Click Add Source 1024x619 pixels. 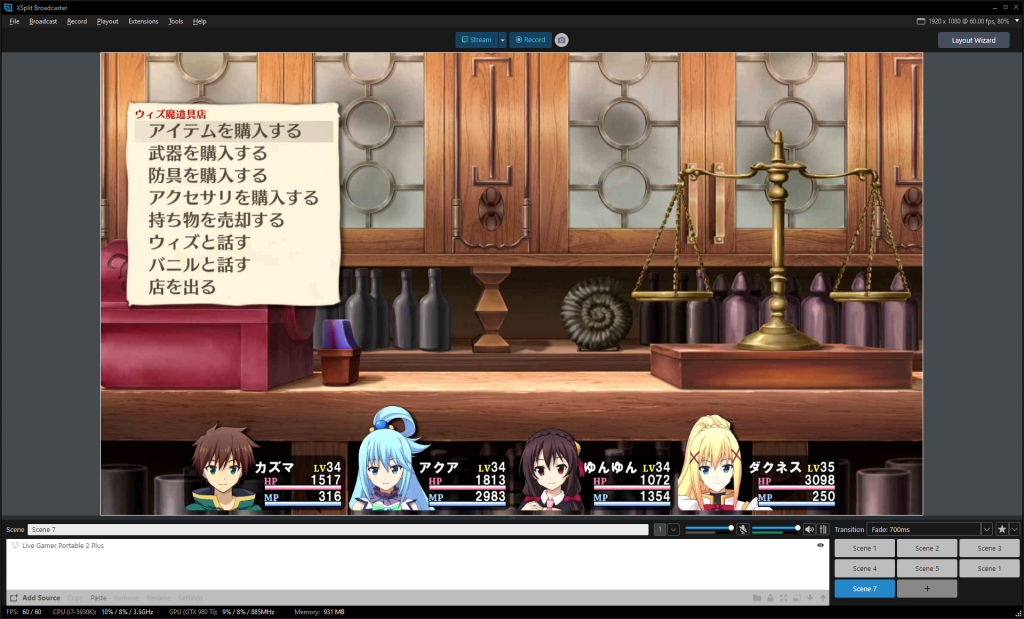click(35, 598)
